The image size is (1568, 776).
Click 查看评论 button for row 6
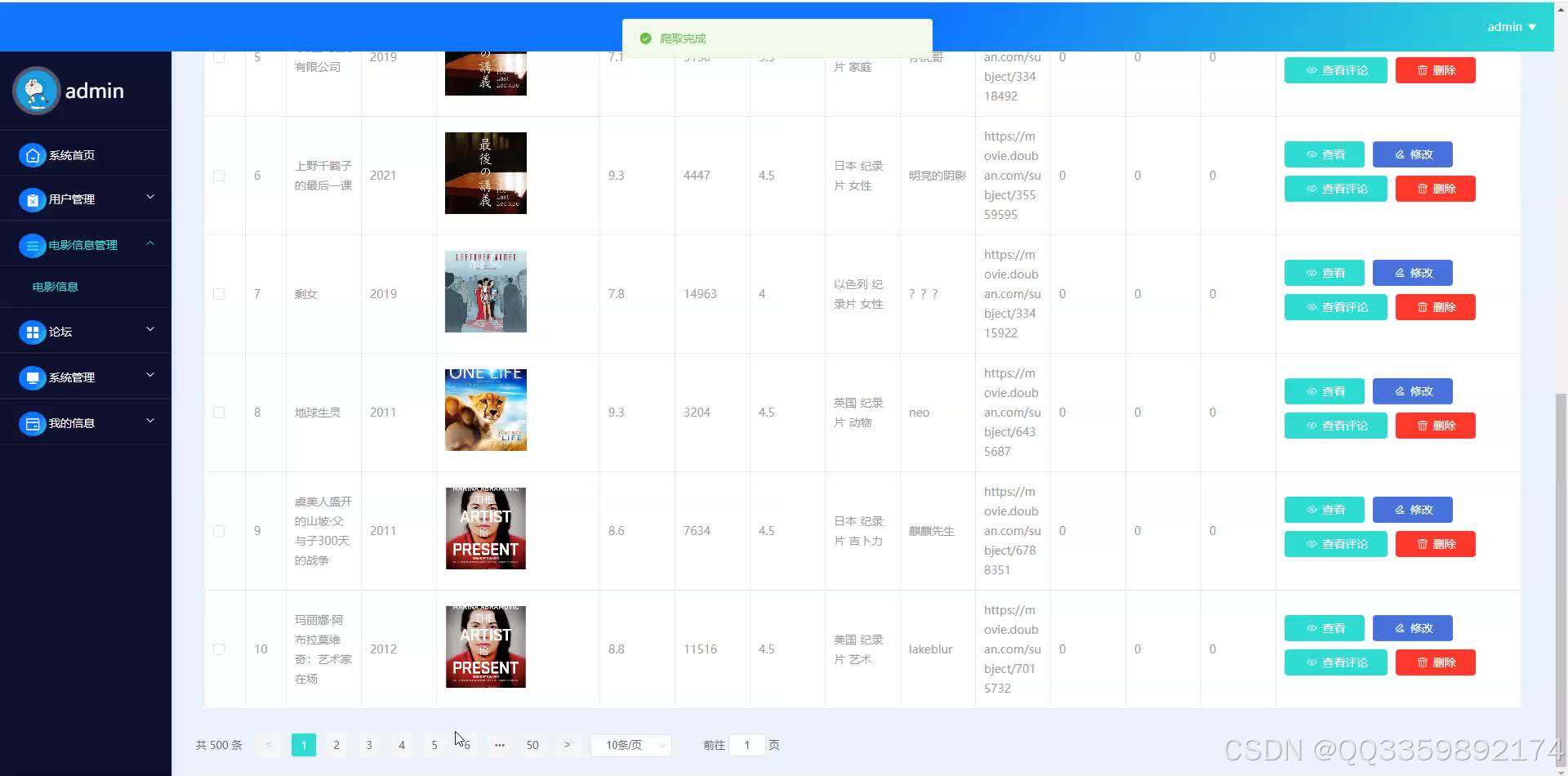(1336, 189)
